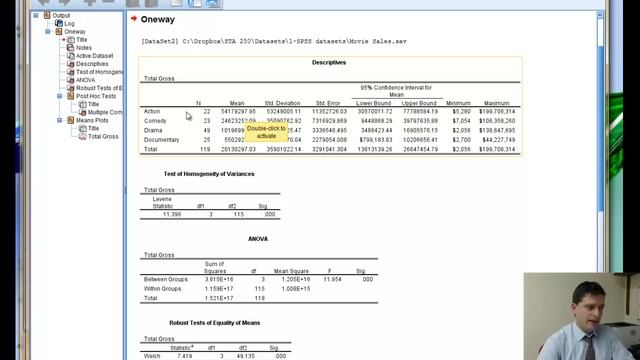Click the Oneway heading in viewer pane
Image resolution: width=640 pixels, height=360 pixels.
158,19
